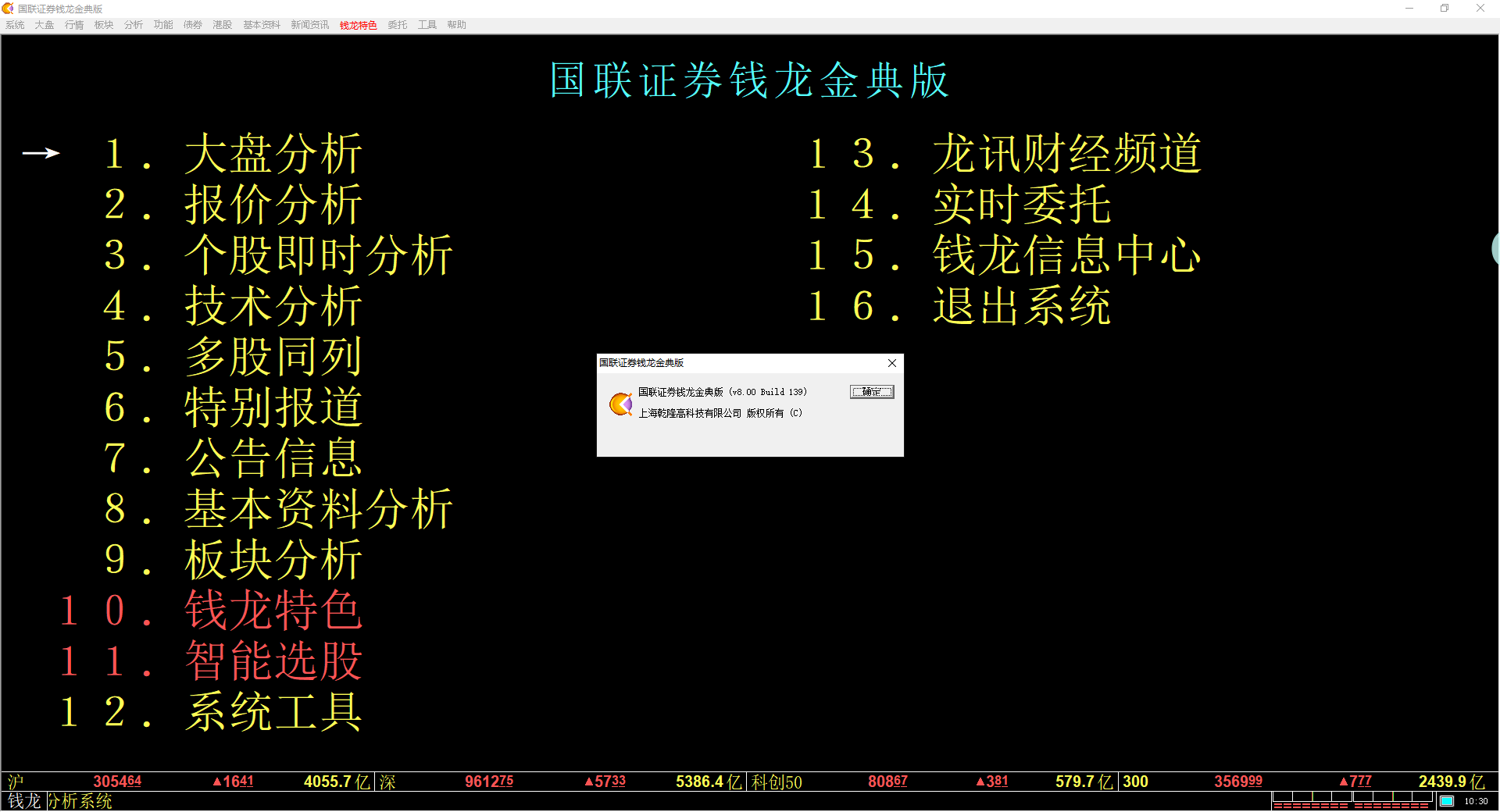Choose menu entry 8. 基本资料分析

coord(278,508)
